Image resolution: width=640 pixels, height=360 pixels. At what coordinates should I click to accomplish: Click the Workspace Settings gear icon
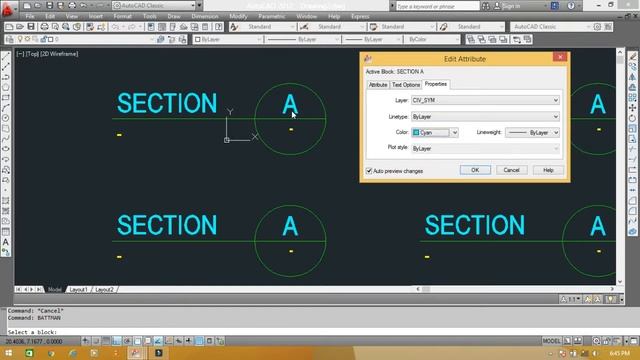coord(597,27)
